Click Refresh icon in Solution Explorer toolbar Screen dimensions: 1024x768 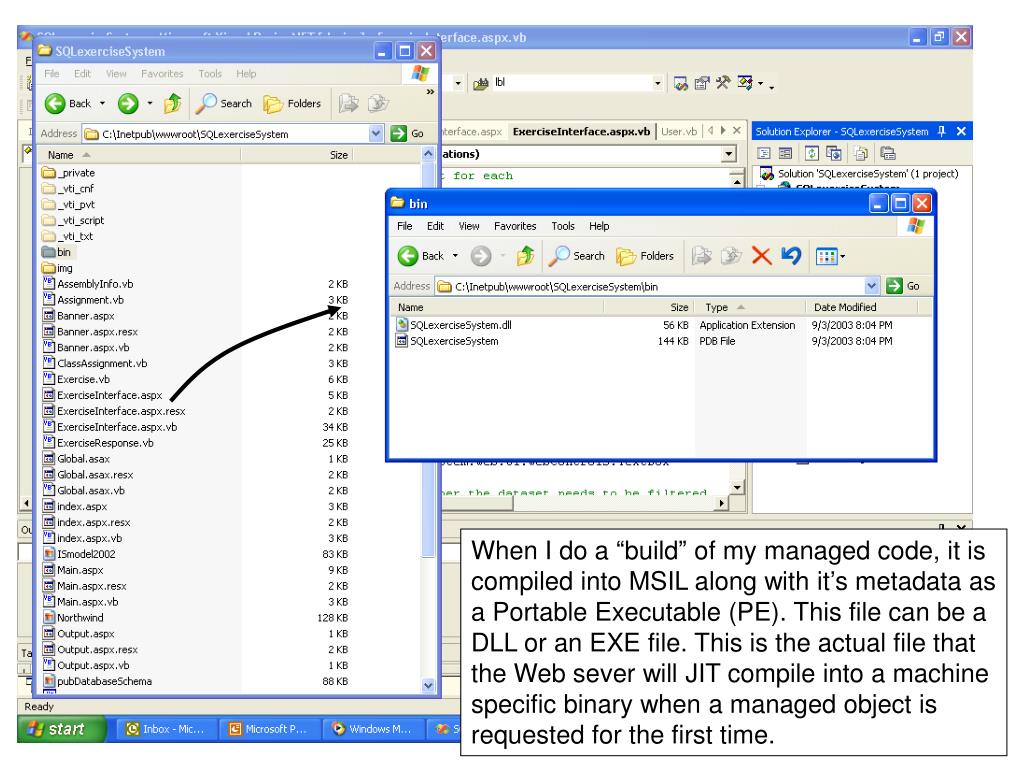(811, 153)
